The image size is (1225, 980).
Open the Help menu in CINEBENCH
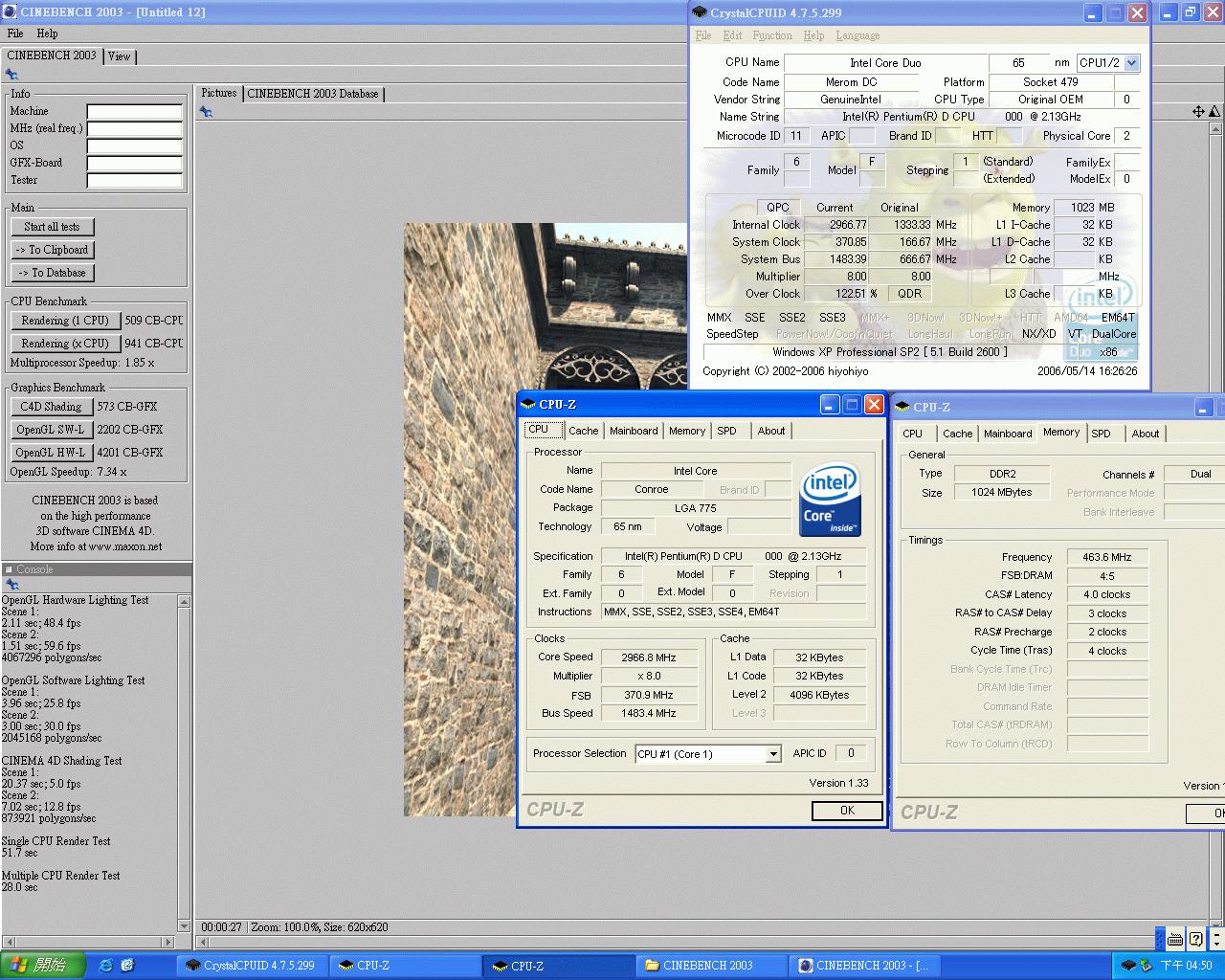tap(47, 33)
